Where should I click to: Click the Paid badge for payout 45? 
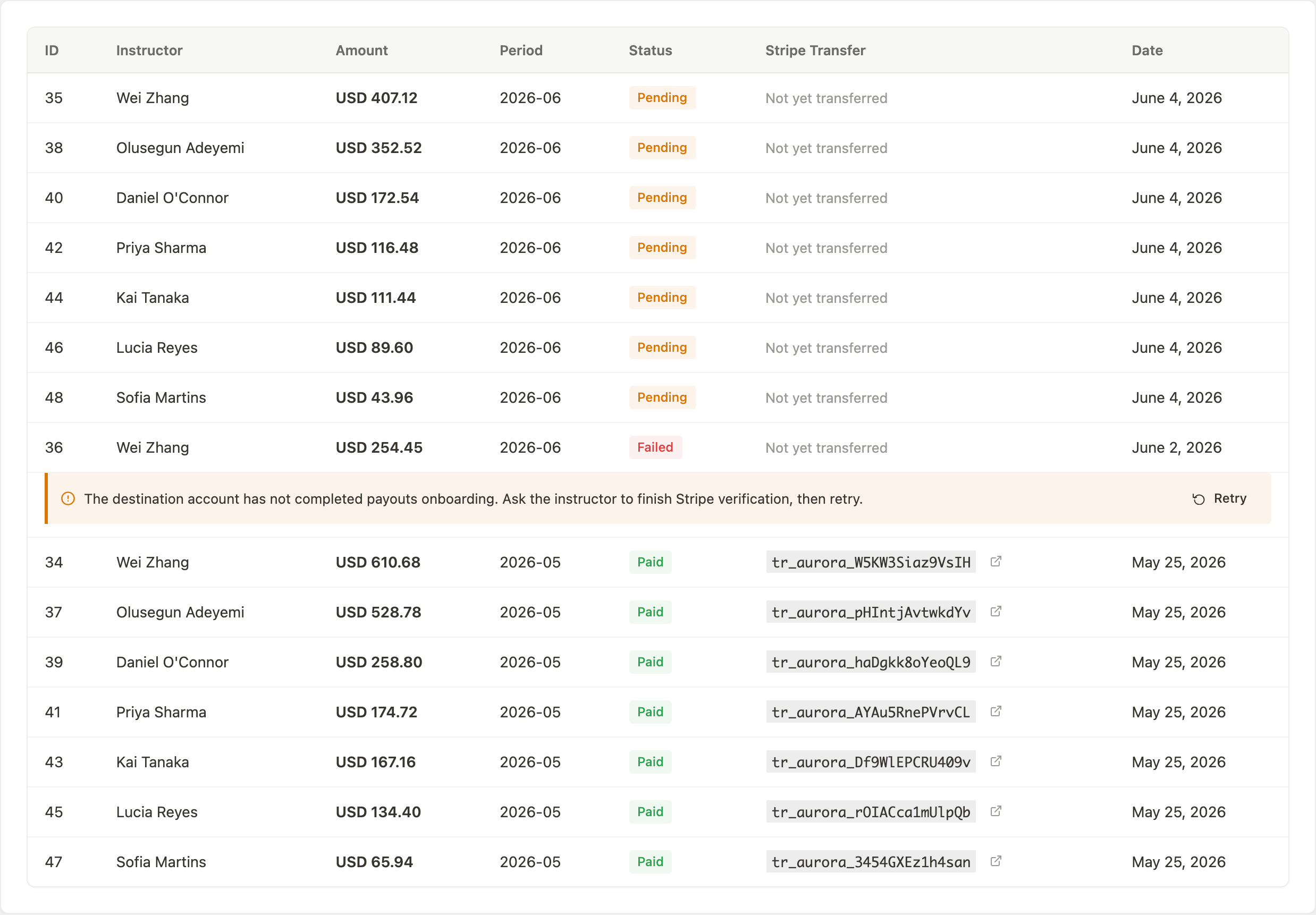650,811
